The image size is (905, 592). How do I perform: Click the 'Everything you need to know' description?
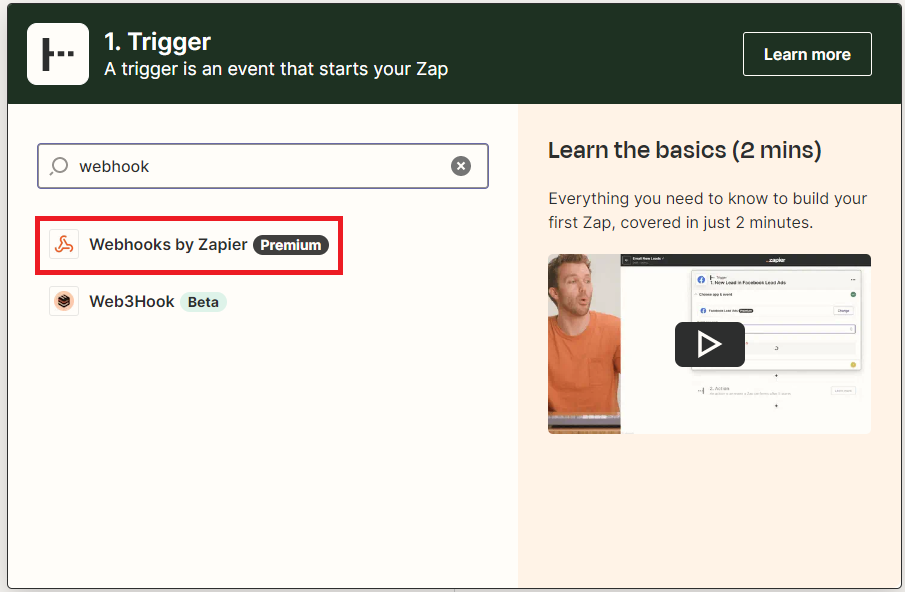click(708, 210)
